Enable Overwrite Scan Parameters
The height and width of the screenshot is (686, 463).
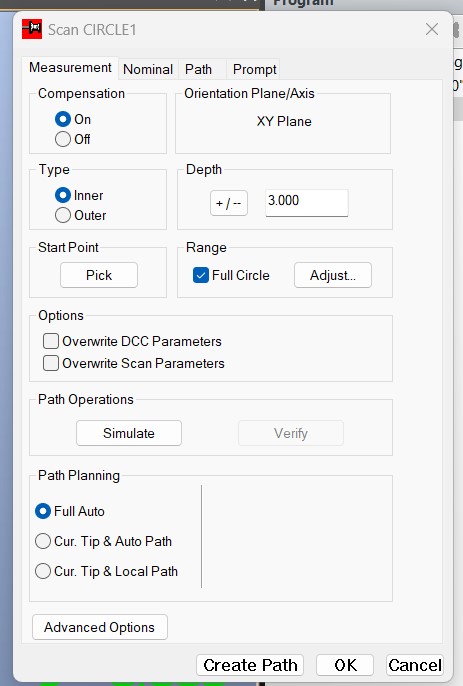(51, 363)
